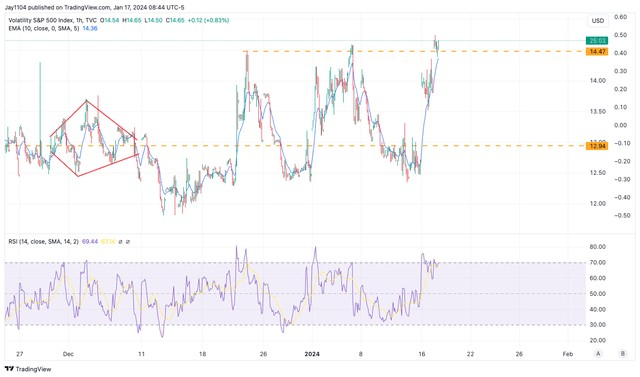Click the 0.60 right axis label
This screenshot has width=640, height=377.
pos(620,17)
